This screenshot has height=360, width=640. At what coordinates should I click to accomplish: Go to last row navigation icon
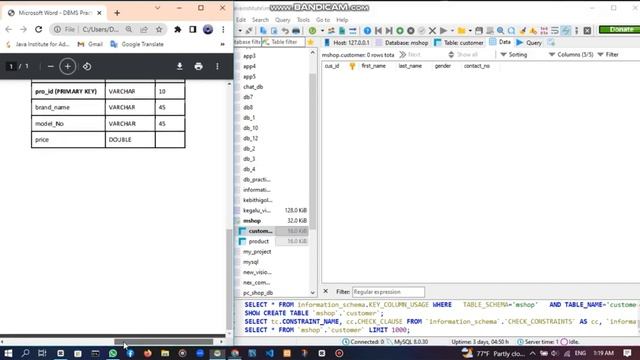[389, 31]
